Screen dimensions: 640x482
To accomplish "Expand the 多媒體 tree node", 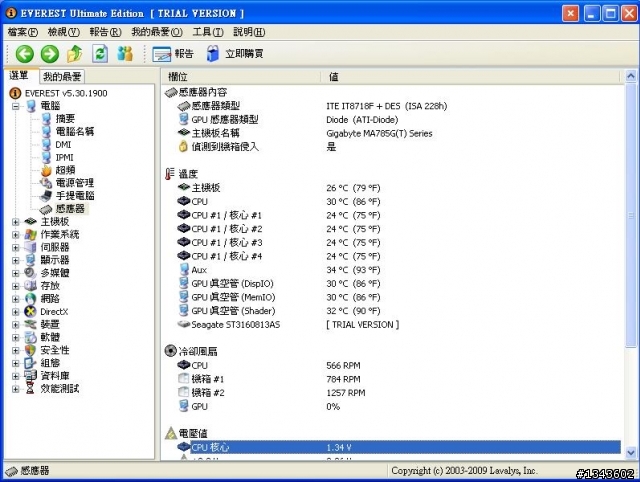I will point(16,273).
